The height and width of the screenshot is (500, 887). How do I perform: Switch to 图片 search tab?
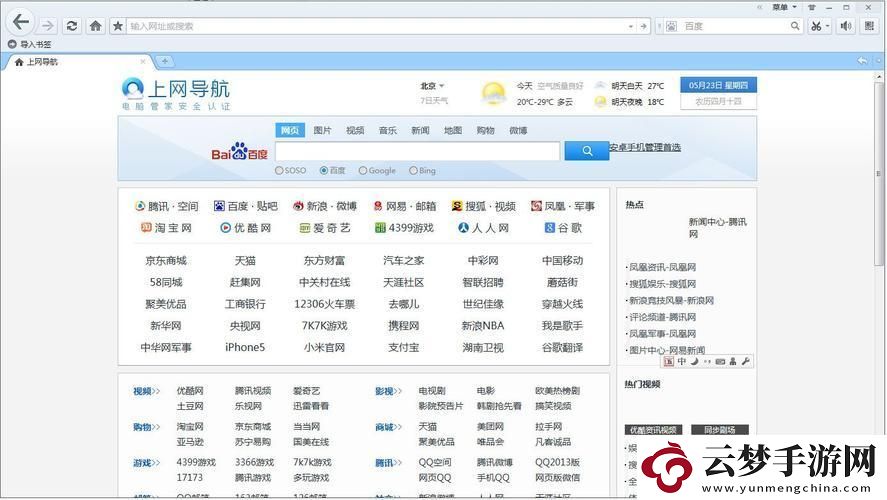pyautogui.click(x=322, y=130)
